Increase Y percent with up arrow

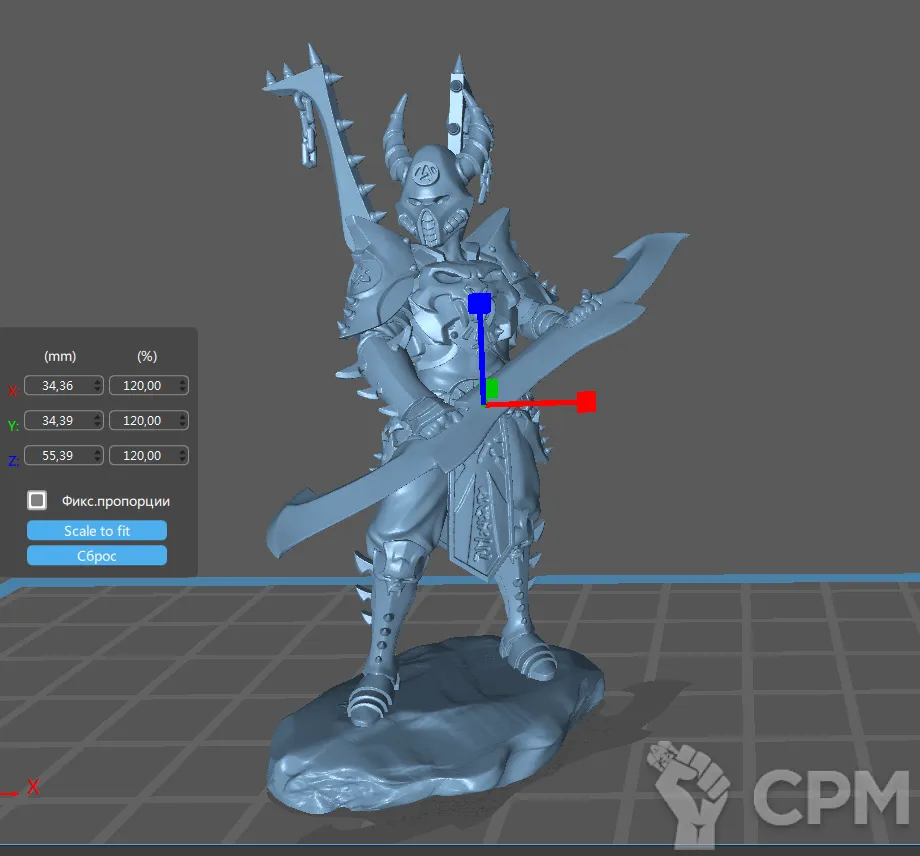coord(181,417)
